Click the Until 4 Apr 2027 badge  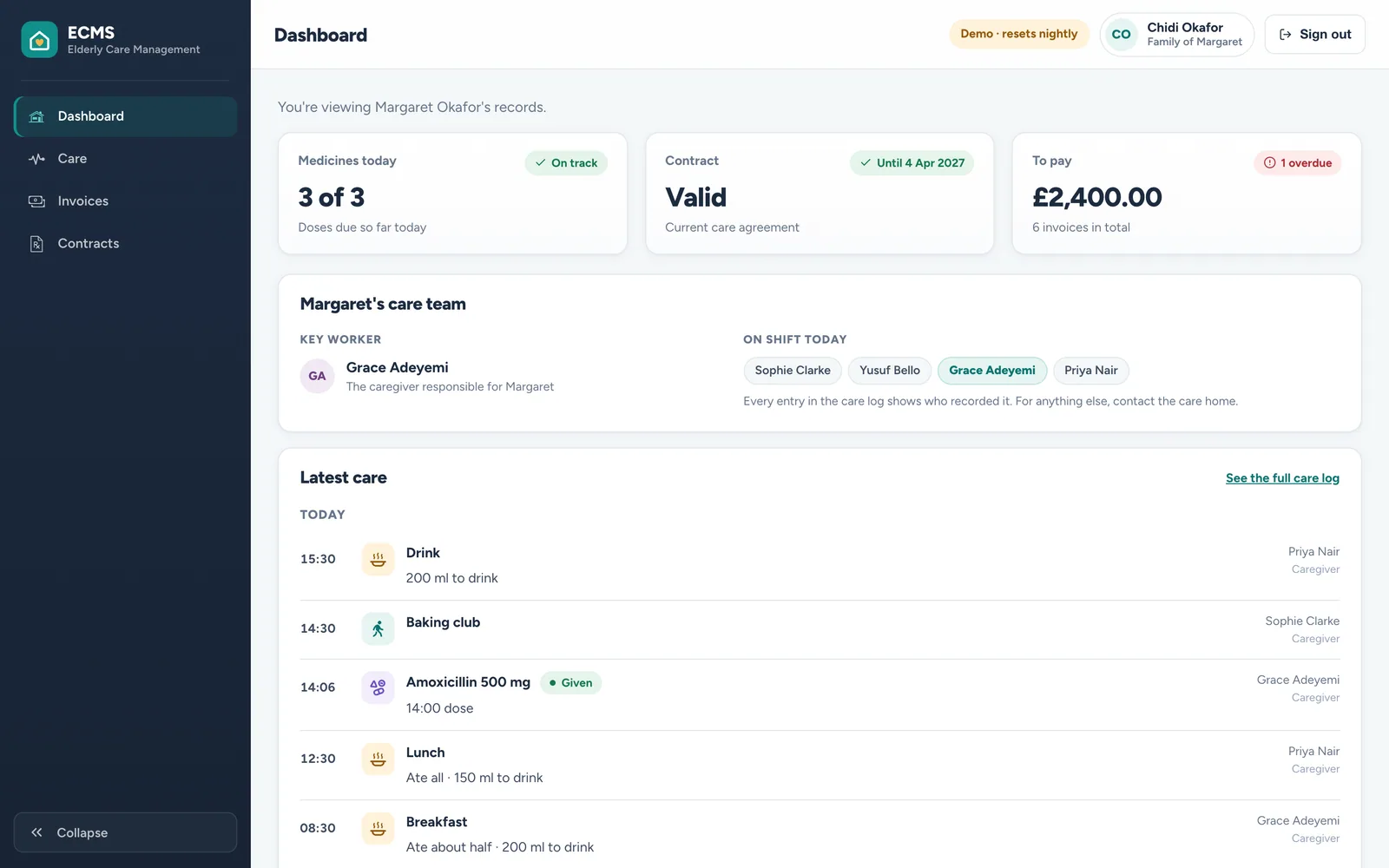(x=912, y=163)
